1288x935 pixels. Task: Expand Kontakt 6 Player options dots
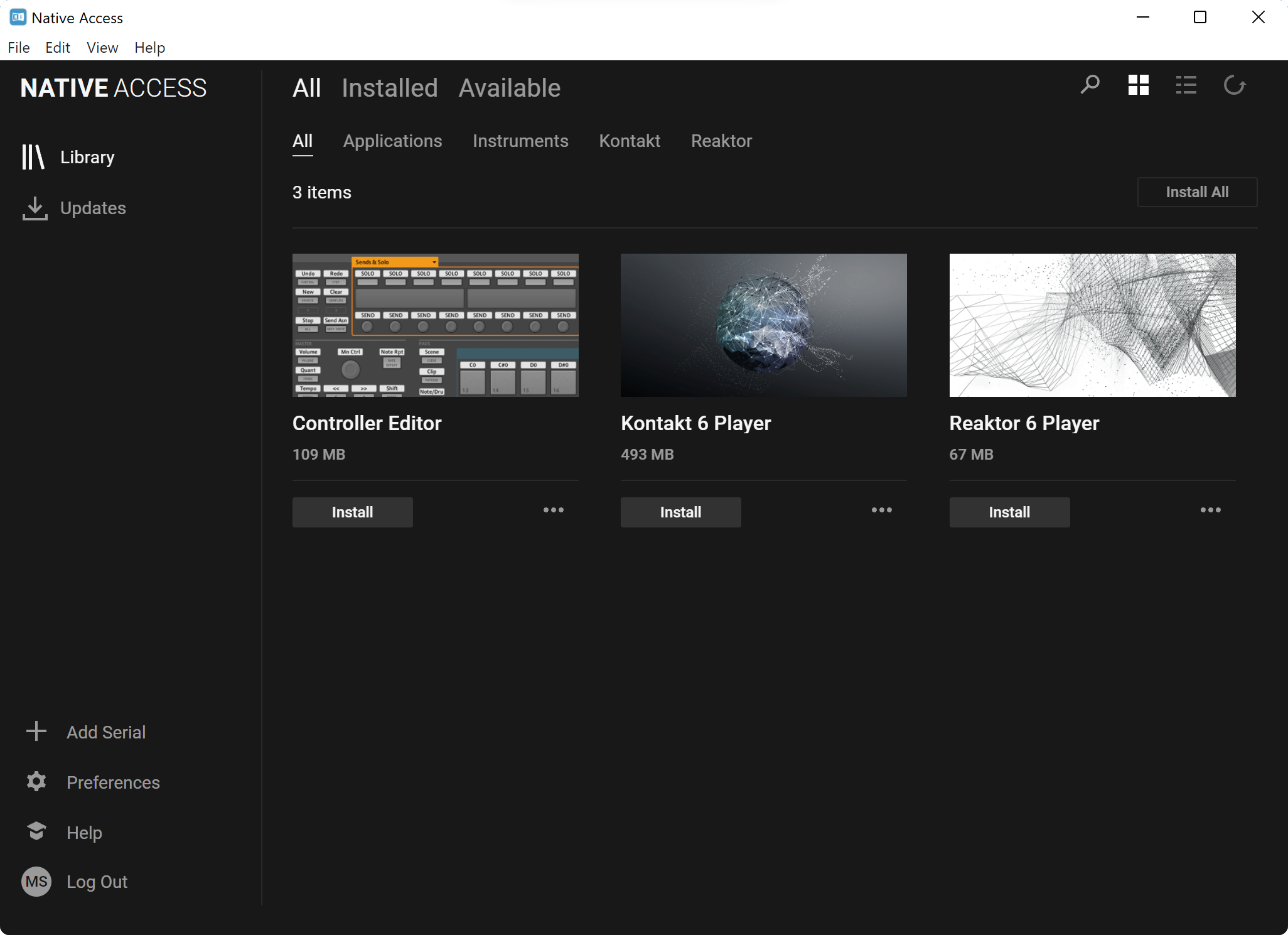[x=881, y=510]
